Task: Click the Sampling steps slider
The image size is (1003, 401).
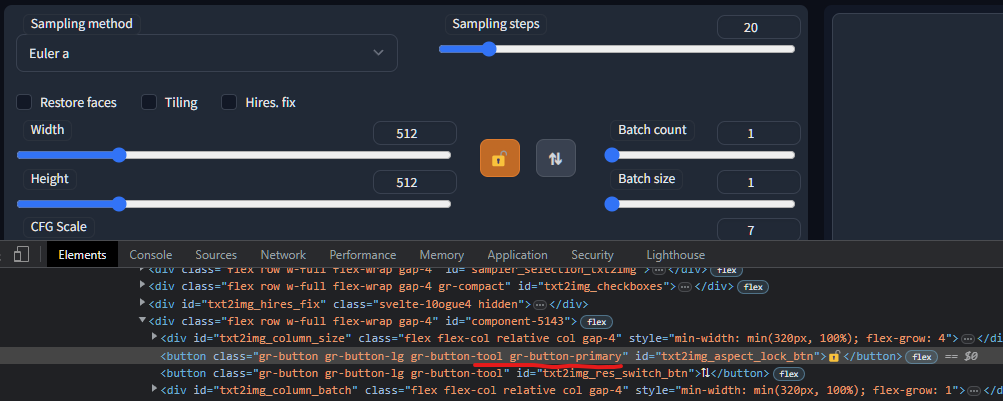Action: (617, 49)
